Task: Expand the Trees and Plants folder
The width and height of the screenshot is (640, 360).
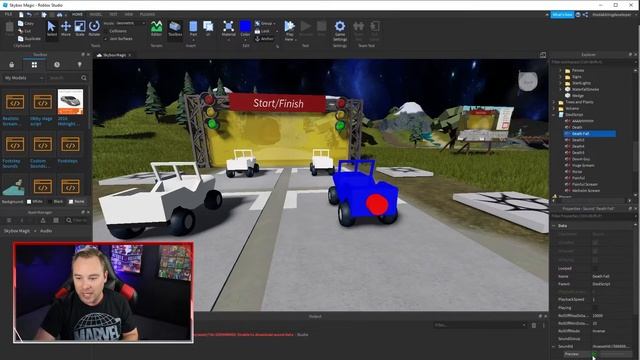Action: [554, 102]
